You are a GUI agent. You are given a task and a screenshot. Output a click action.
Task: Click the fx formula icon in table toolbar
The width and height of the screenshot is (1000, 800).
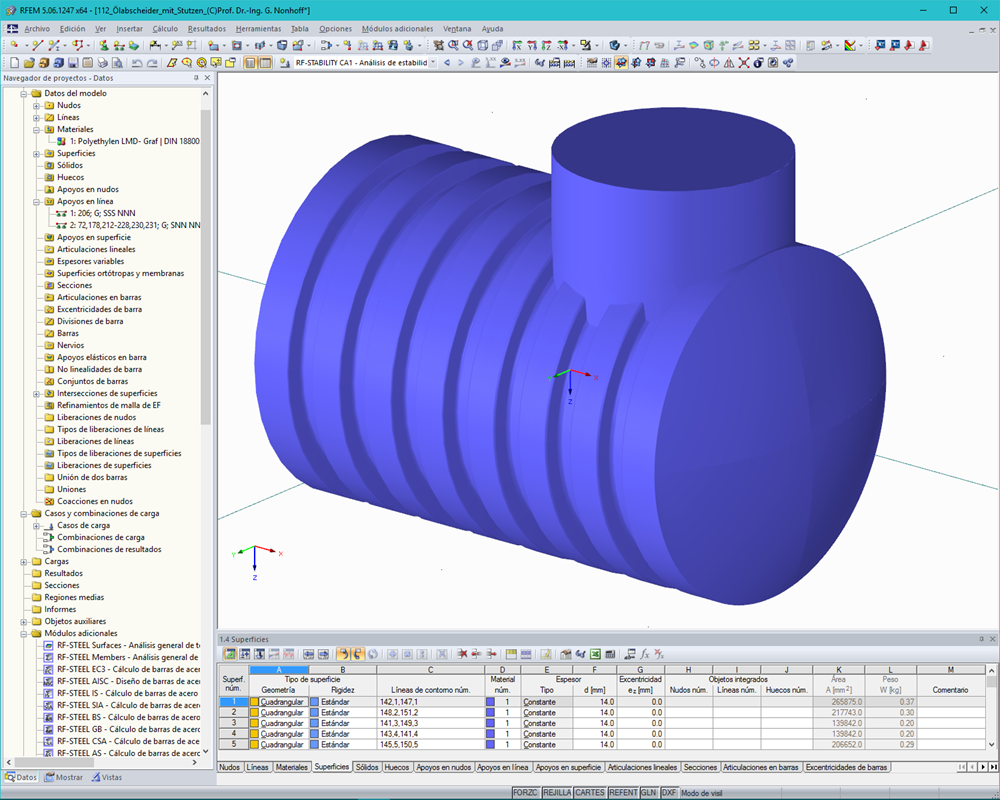tap(644, 654)
